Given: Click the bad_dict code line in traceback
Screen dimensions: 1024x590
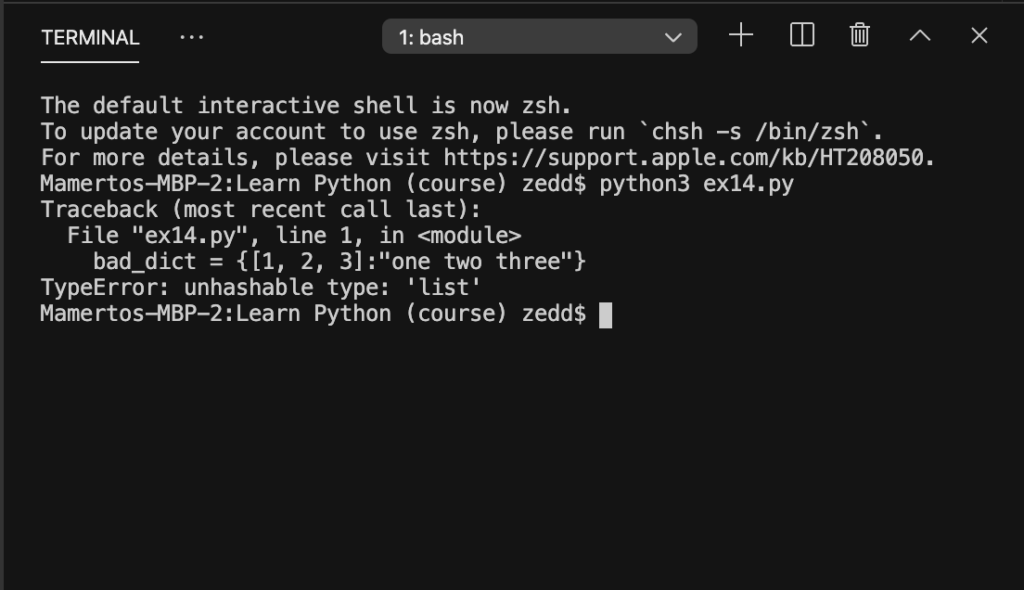Looking at the screenshot, I should (x=339, y=261).
